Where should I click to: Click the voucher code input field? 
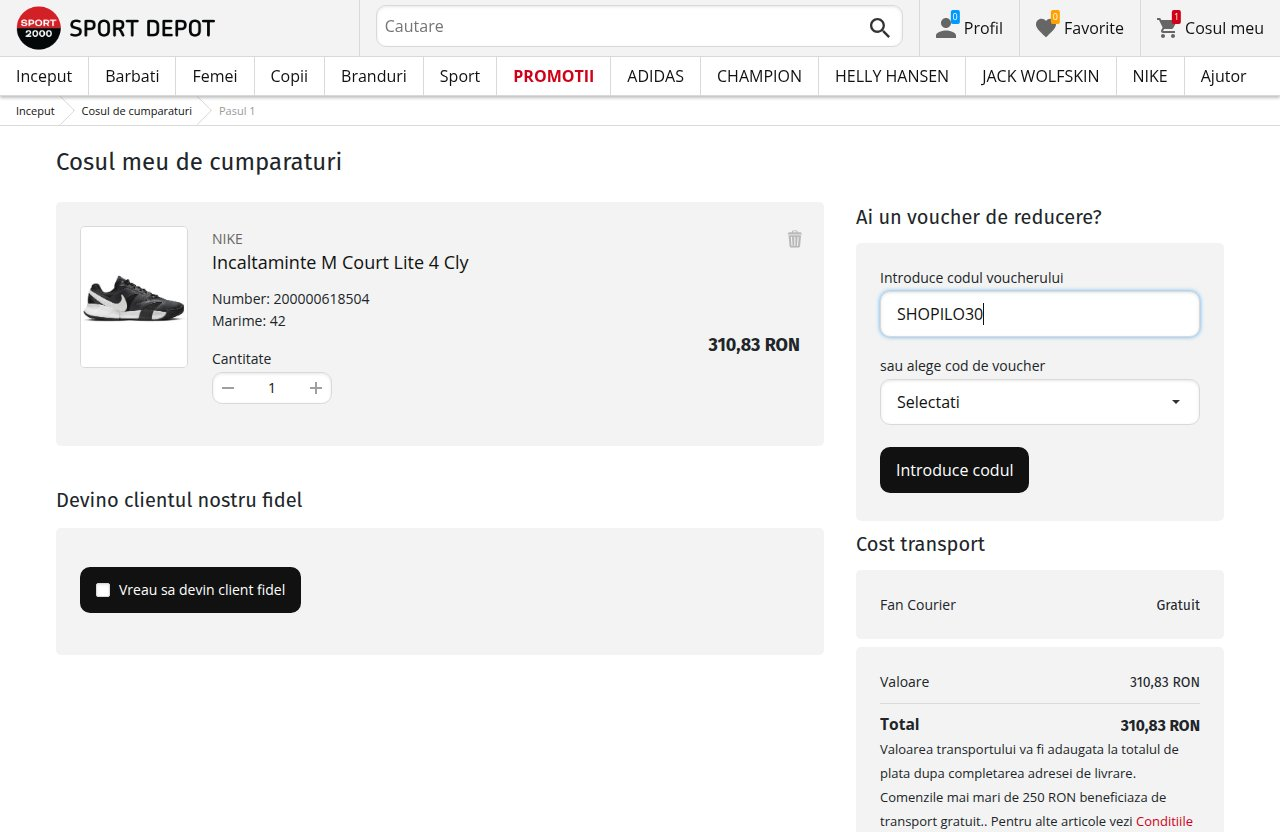point(1040,314)
